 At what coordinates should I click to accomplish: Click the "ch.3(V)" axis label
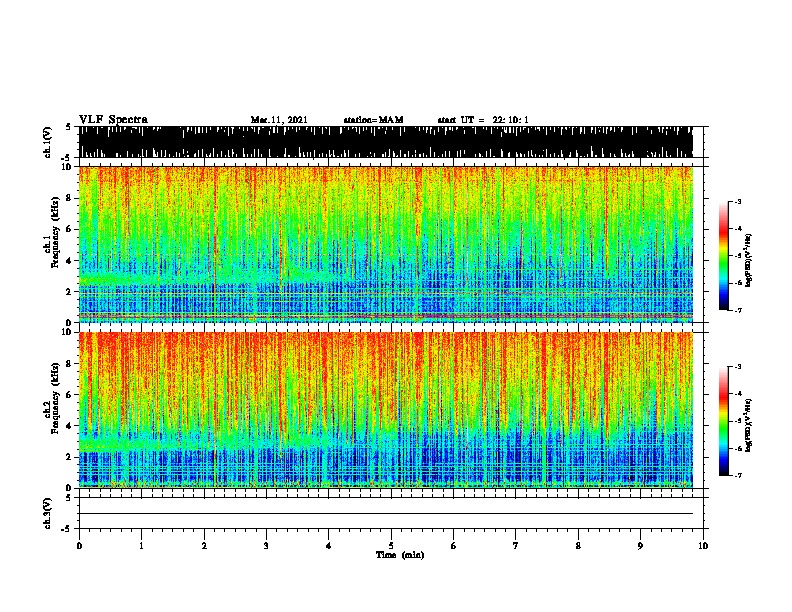[x=47, y=513]
